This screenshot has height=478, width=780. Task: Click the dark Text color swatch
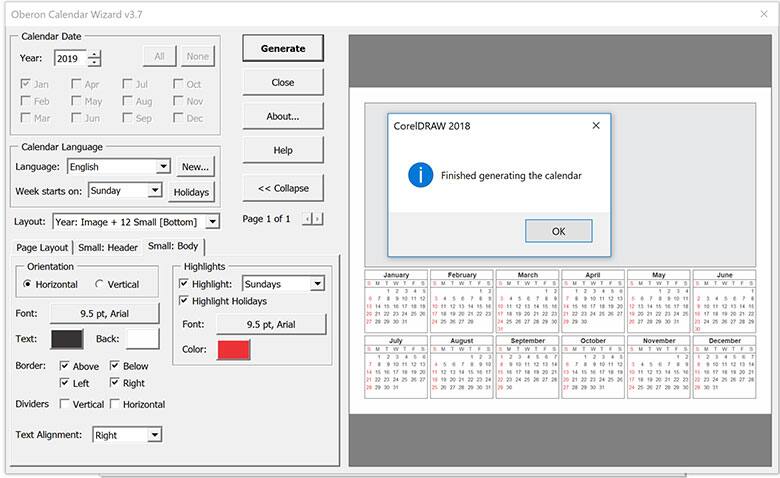66,339
